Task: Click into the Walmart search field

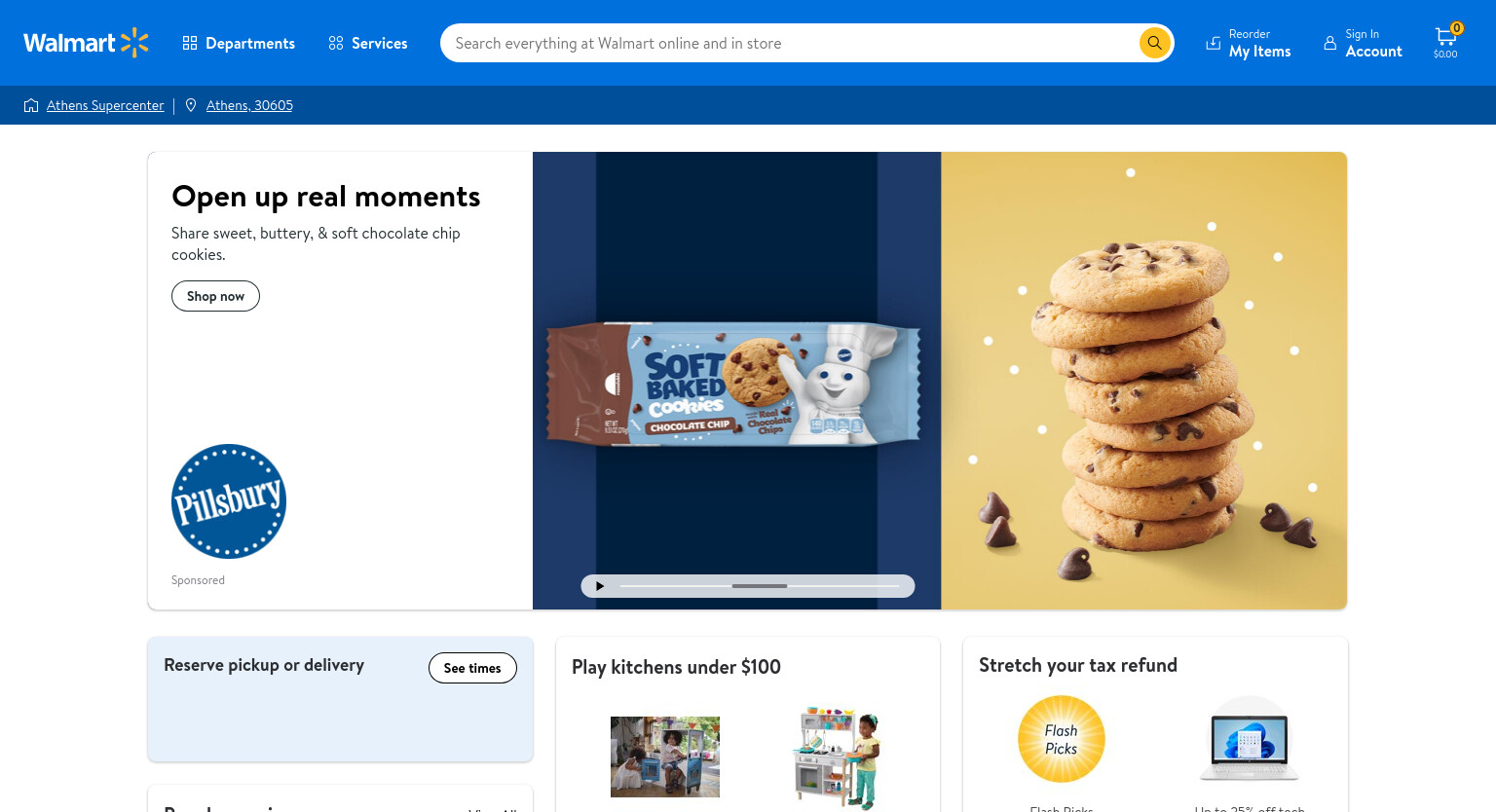Action: click(x=789, y=43)
